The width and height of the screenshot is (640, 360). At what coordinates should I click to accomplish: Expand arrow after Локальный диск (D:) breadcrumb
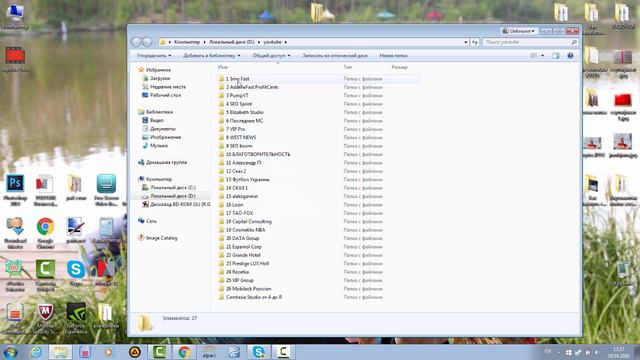click(259, 42)
